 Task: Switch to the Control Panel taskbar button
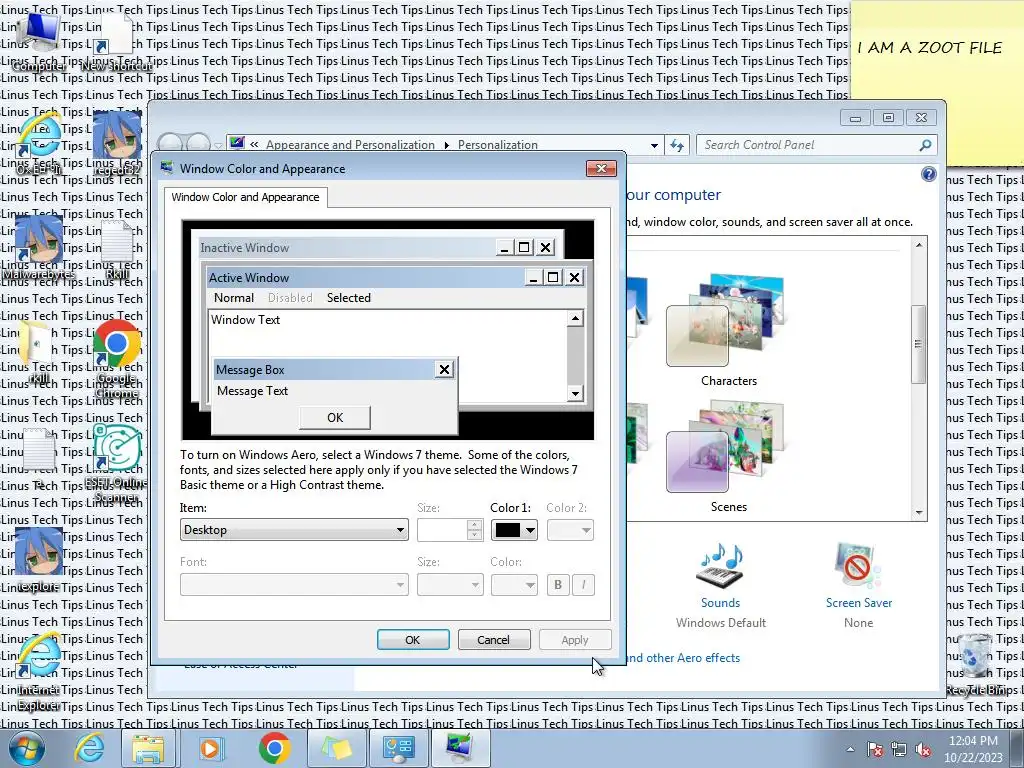point(398,748)
